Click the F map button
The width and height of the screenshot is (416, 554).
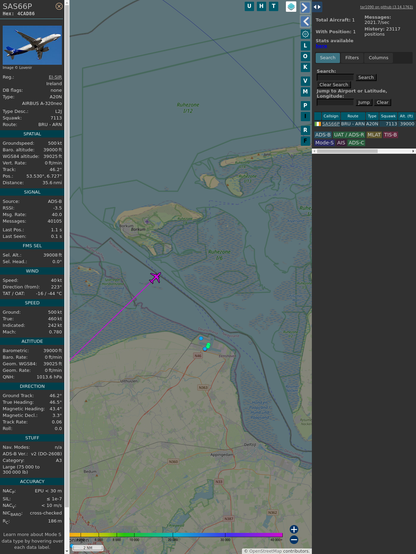[x=305, y=141]
